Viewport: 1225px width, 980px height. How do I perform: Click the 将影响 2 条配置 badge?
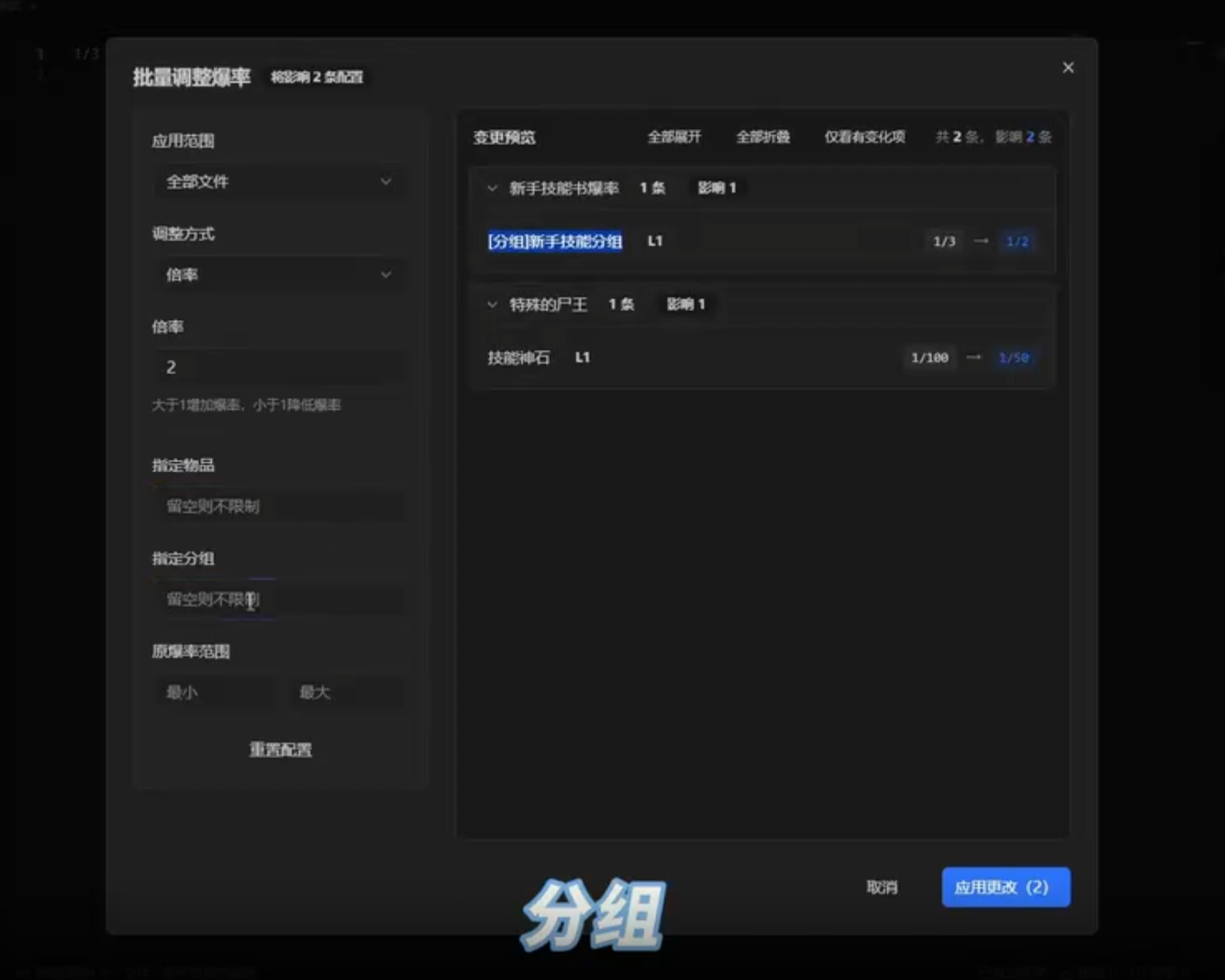pos(316,77)
